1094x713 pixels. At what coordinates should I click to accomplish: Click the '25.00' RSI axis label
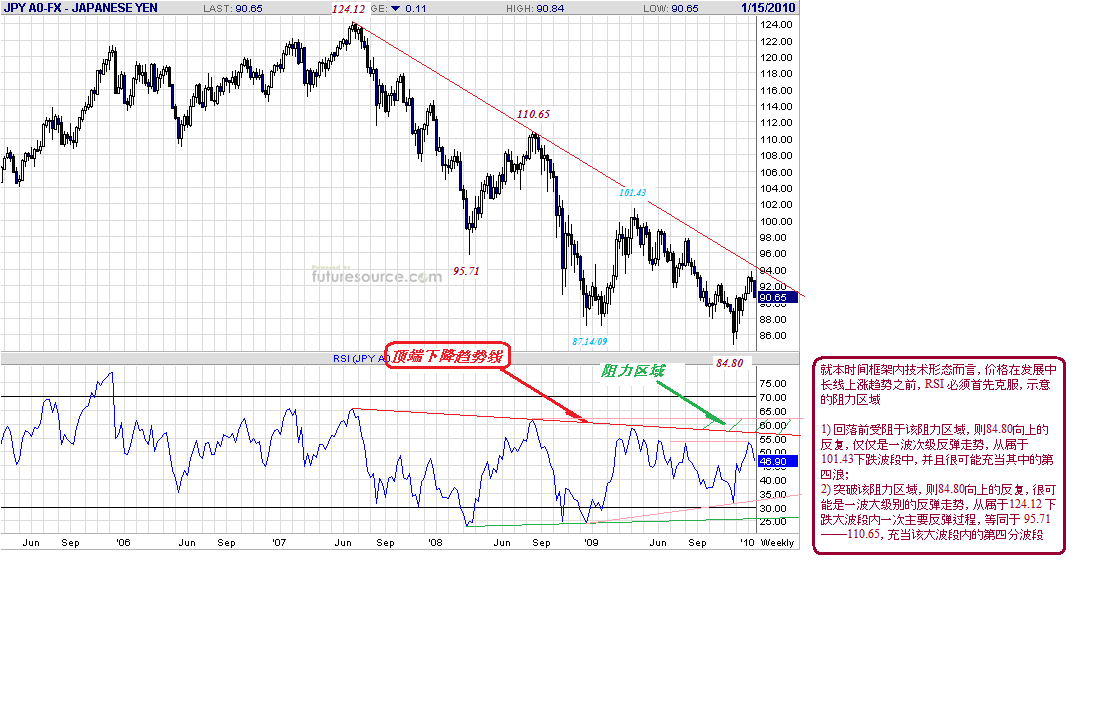click(773, 521)
